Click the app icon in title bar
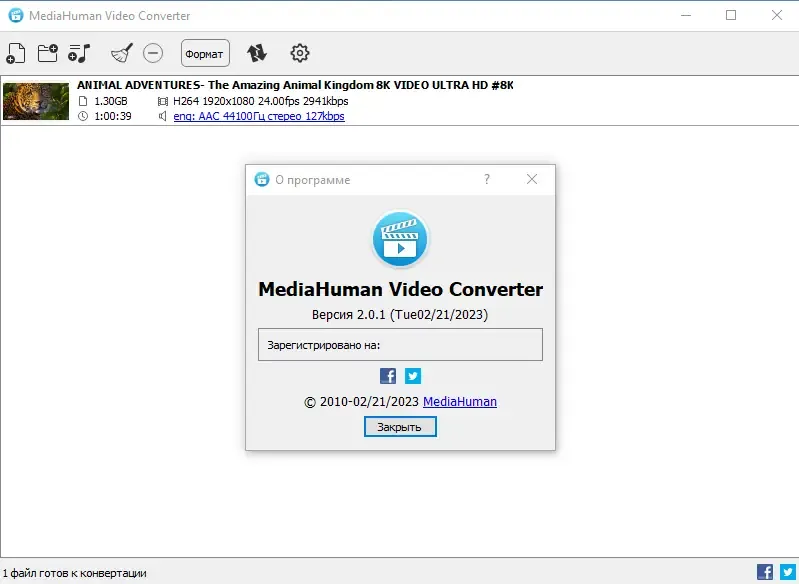This screenshot has height=584, width=799. pyautogui.click(x=16, y=15)
